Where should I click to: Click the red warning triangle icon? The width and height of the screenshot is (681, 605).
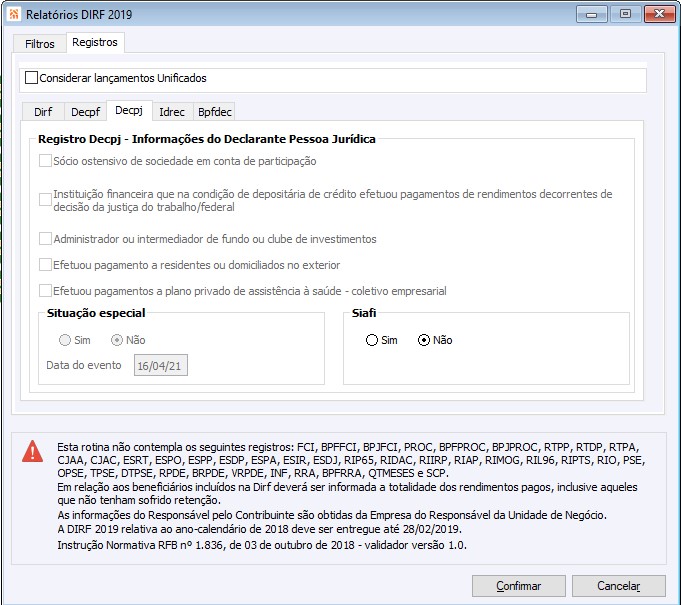pyautogui.click(x=33, y=451)
